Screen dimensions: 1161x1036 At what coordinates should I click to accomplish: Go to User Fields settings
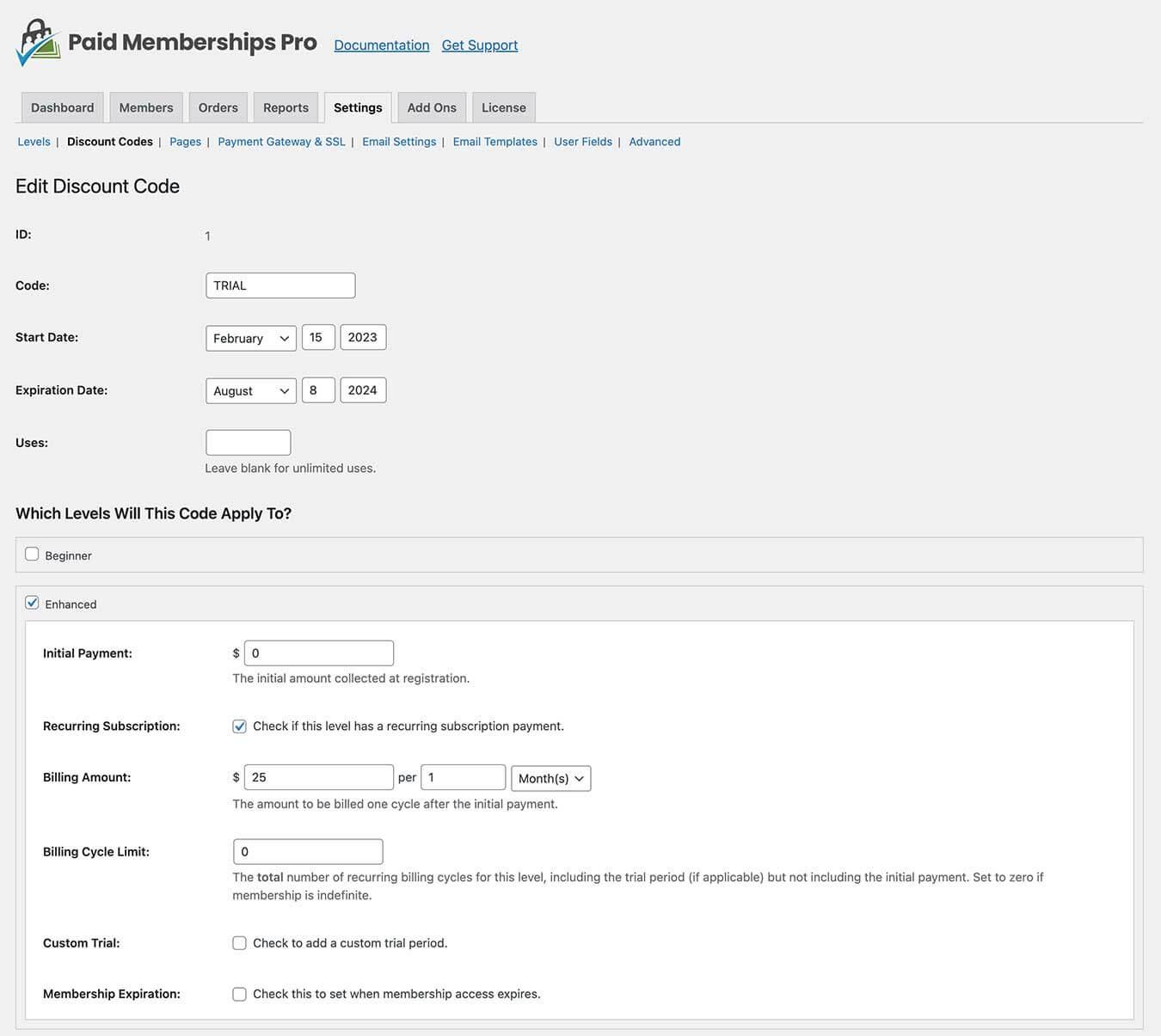pos(583,142)
